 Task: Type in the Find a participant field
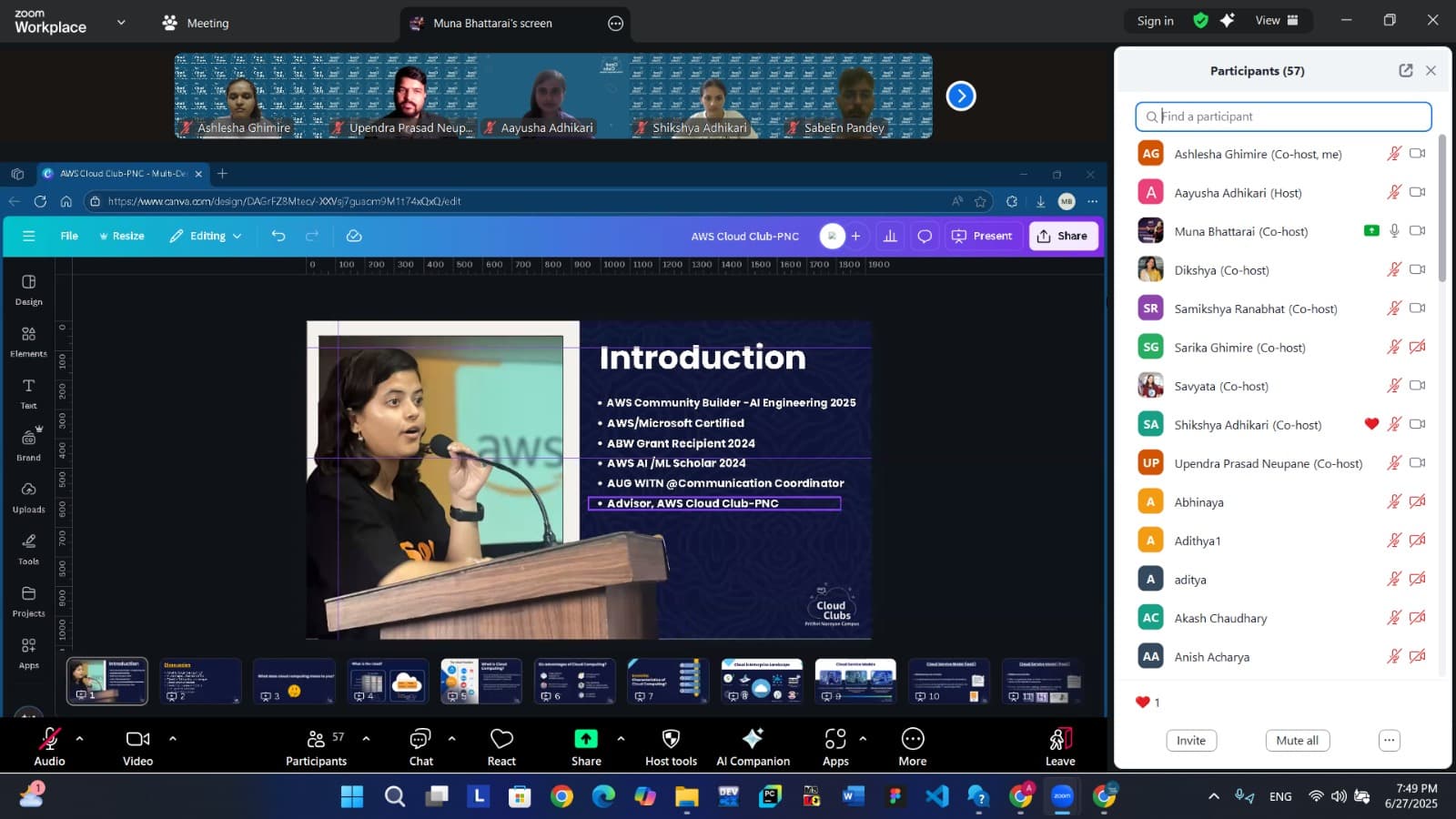tap(1283, 116)
